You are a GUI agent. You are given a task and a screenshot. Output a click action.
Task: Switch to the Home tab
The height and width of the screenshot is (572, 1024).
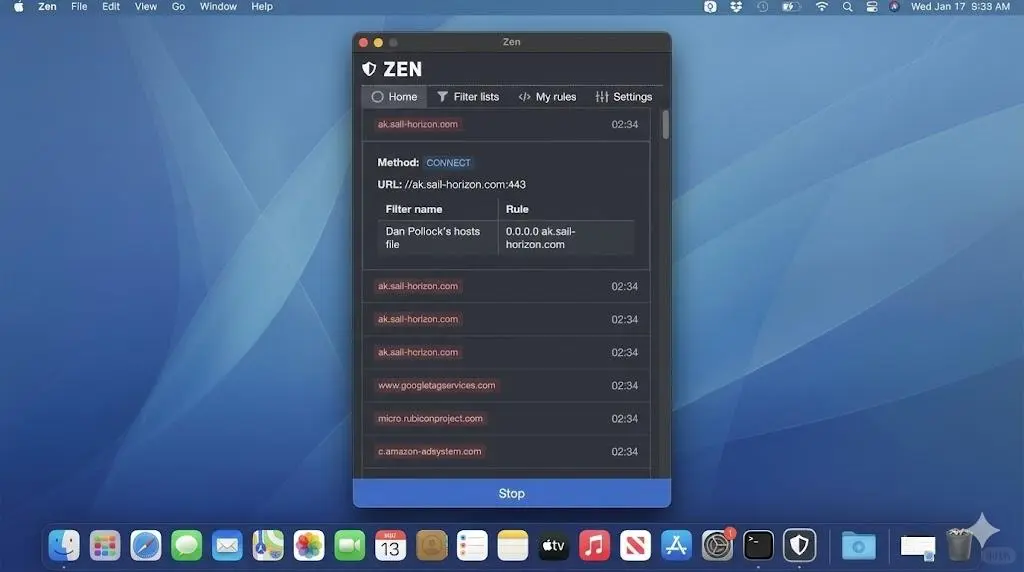(394, 97)
